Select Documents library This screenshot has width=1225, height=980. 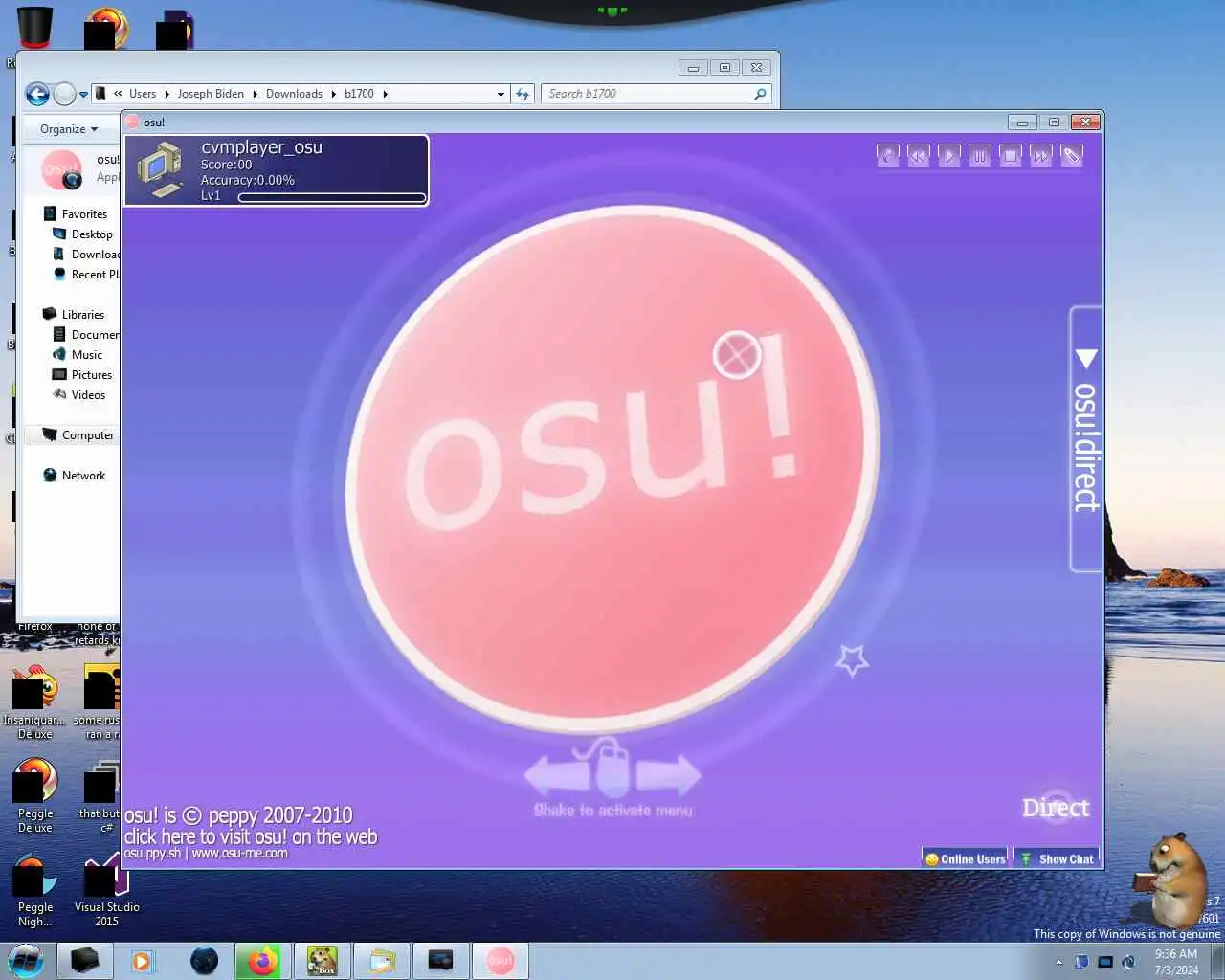pos(86,335)
